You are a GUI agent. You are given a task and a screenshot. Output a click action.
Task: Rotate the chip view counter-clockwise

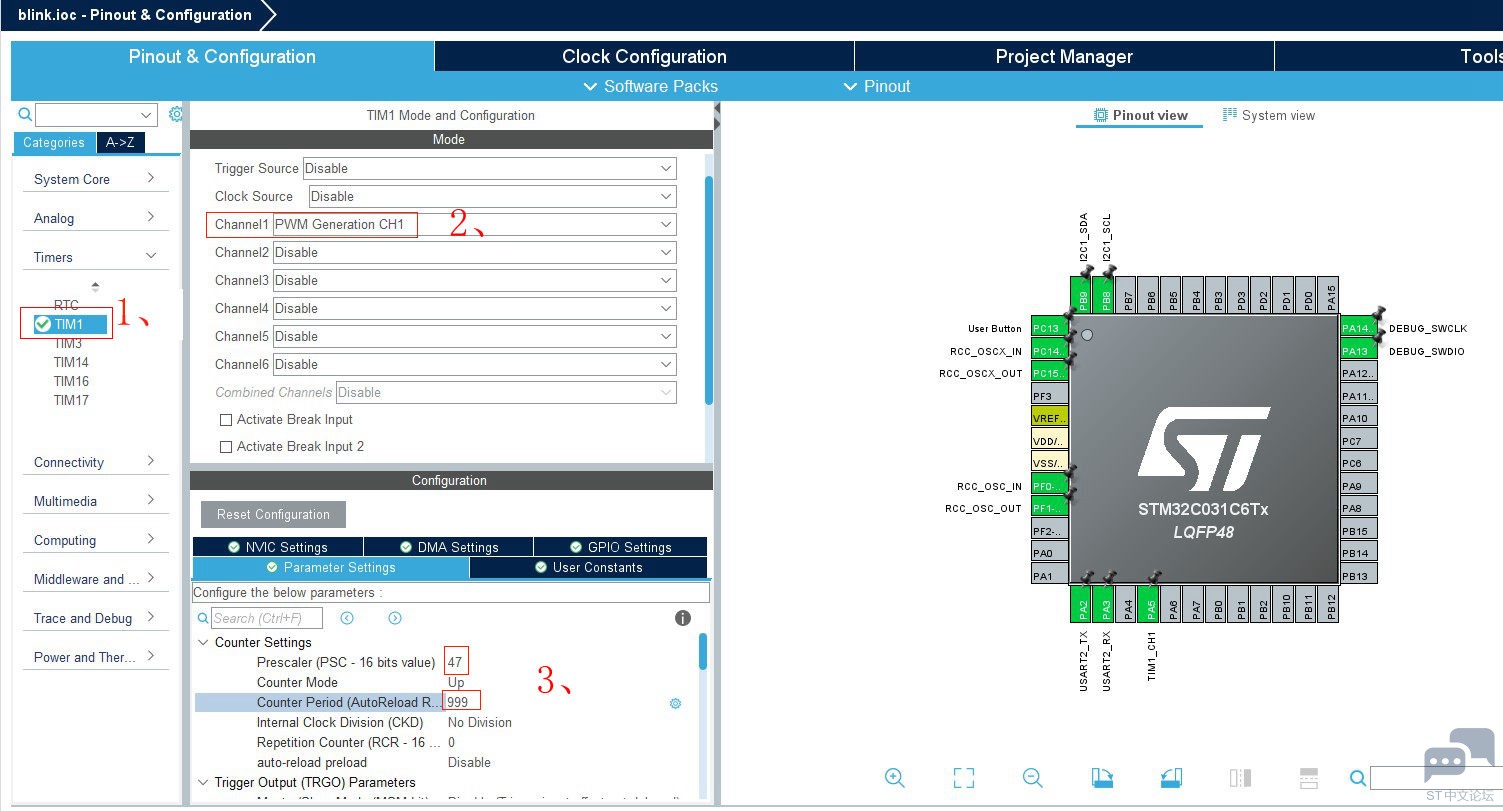pyautogui.click(x=1172, y=777)
